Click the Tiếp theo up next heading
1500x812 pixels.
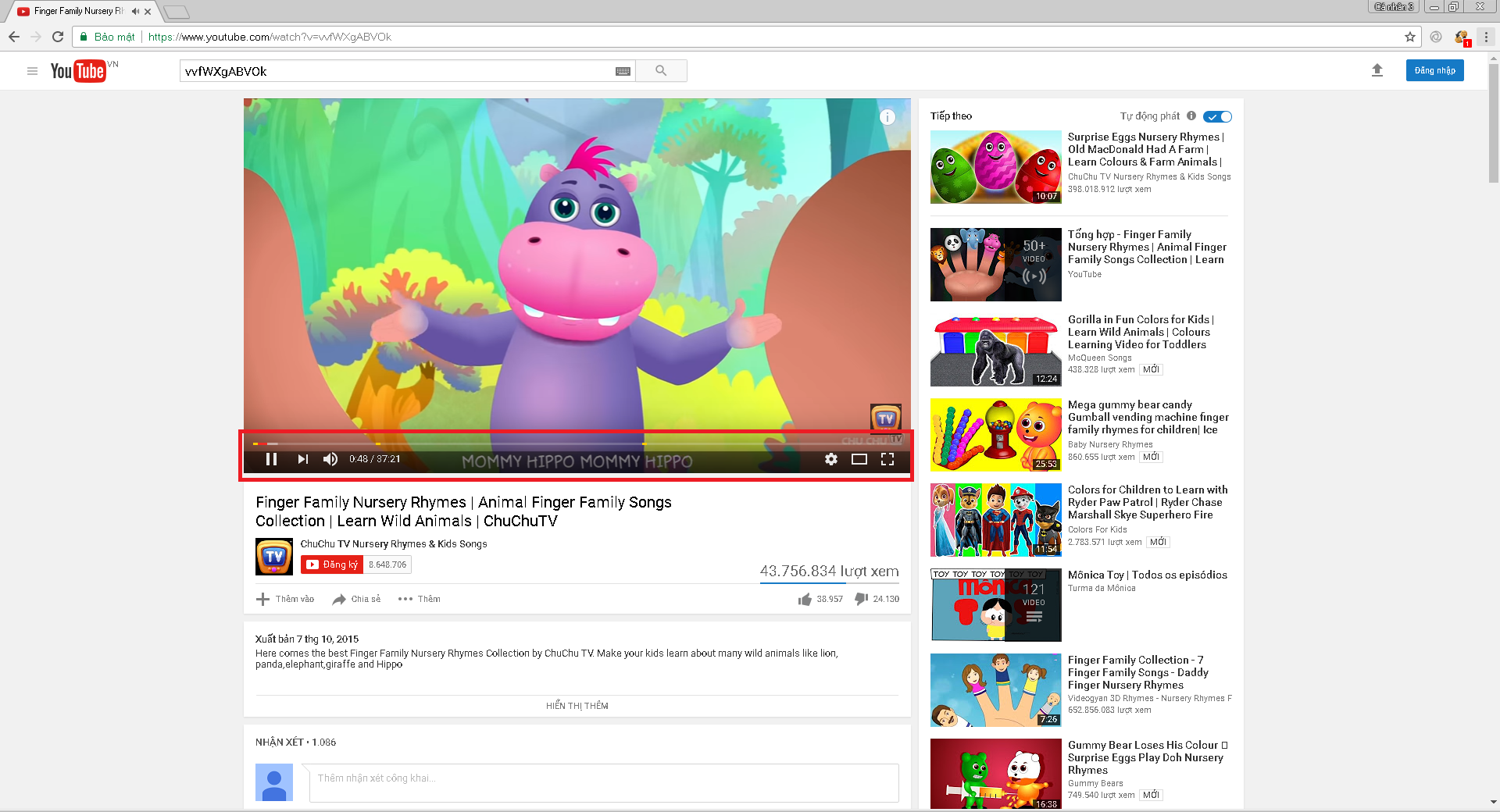(x=951, y=116)
